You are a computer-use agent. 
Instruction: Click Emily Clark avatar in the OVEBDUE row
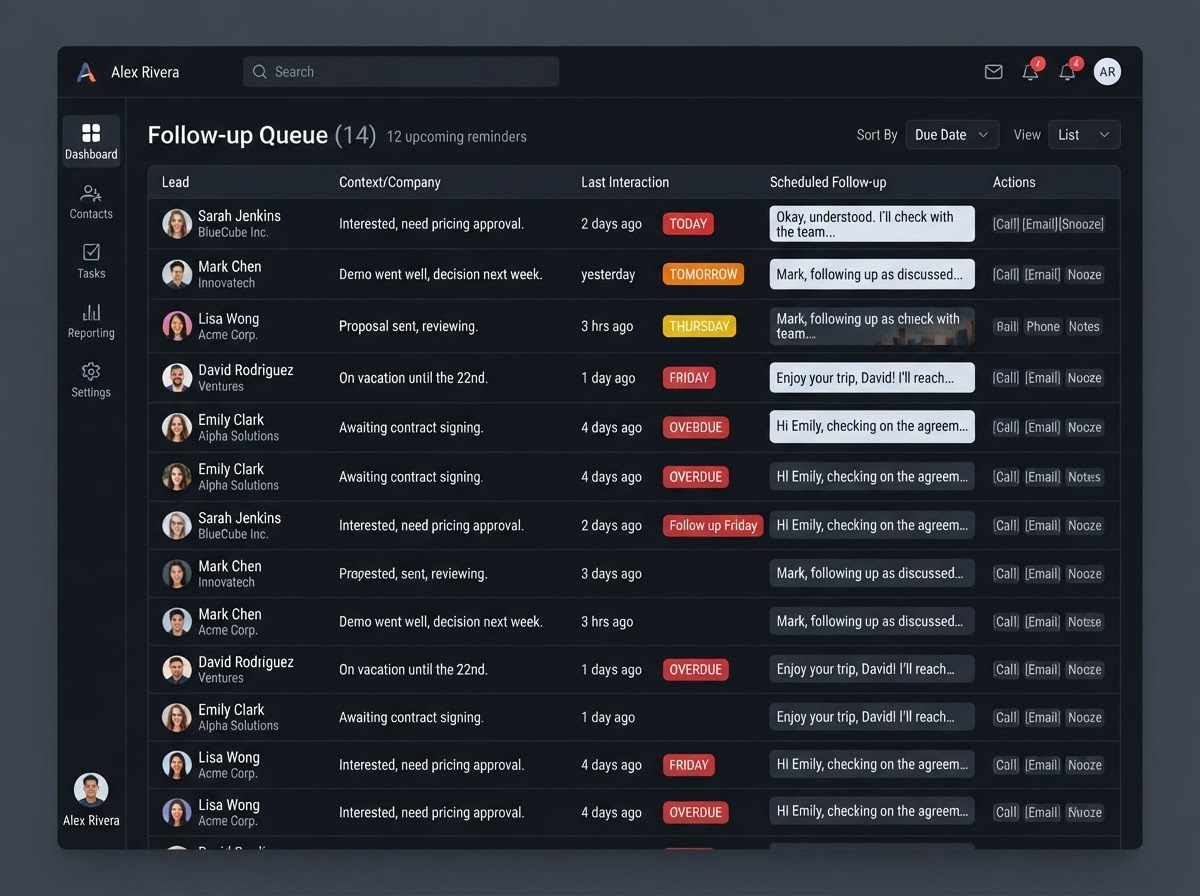[x=177, y=427]
